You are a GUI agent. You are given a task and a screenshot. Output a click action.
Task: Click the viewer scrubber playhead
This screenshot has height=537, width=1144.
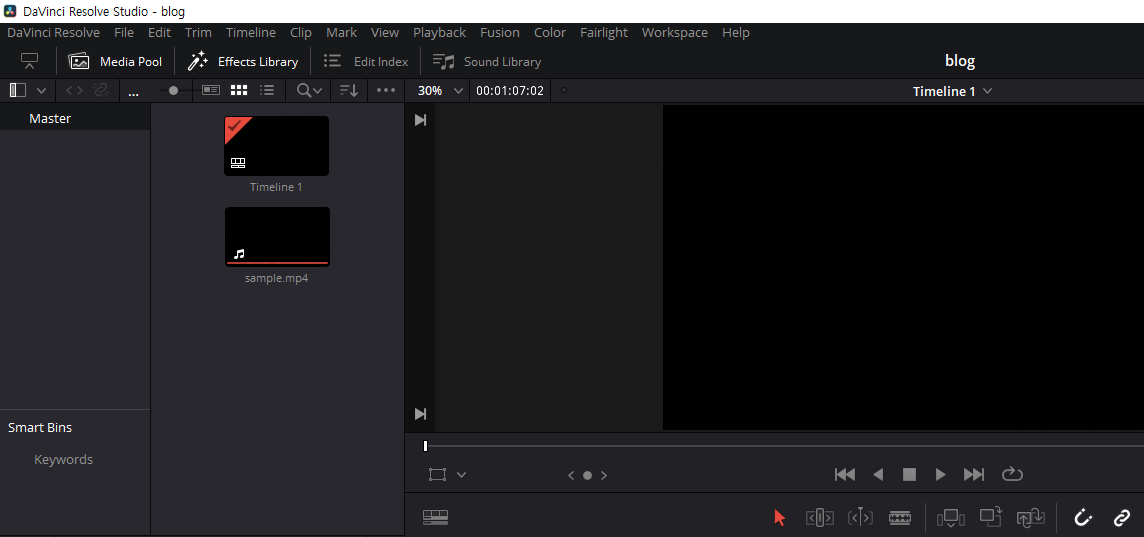pyautogui.click(x=425, y=446)
